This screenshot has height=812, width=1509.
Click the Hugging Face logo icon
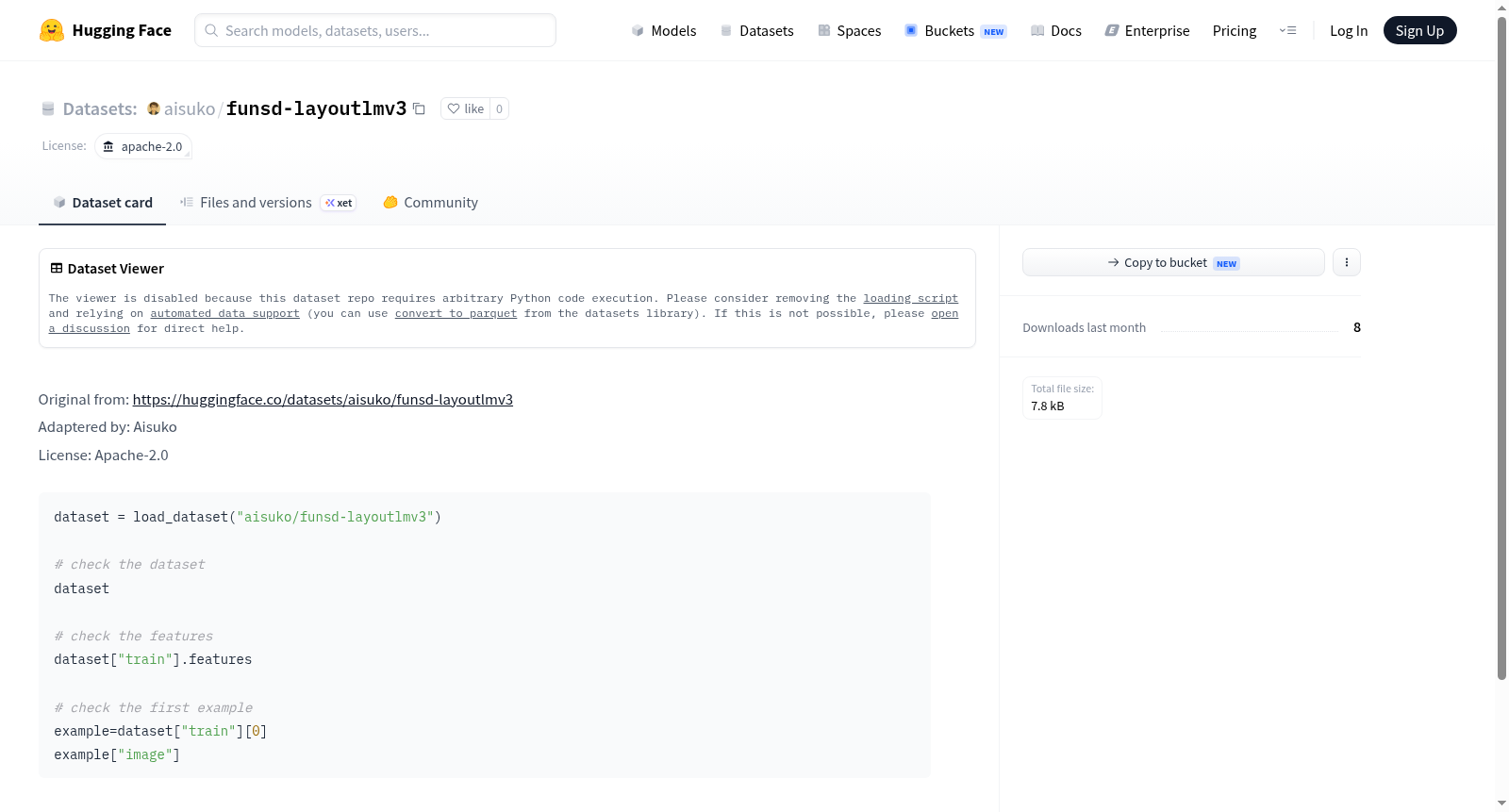pos(52,30)
